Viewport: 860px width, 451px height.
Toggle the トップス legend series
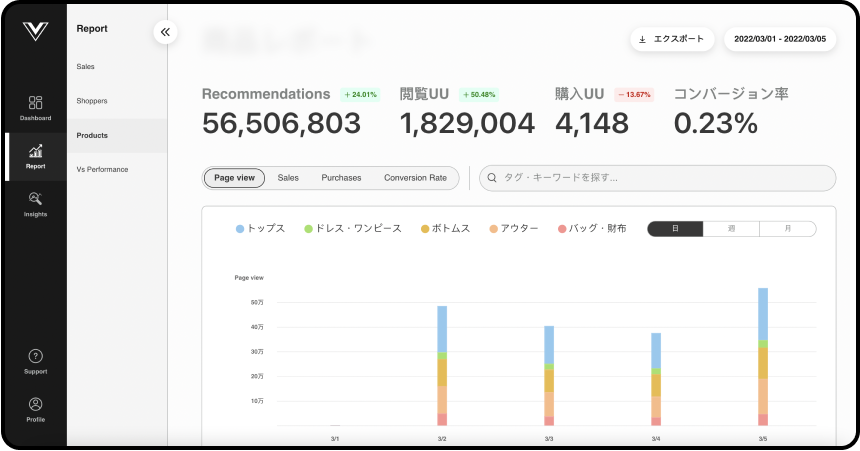[261, 229]
